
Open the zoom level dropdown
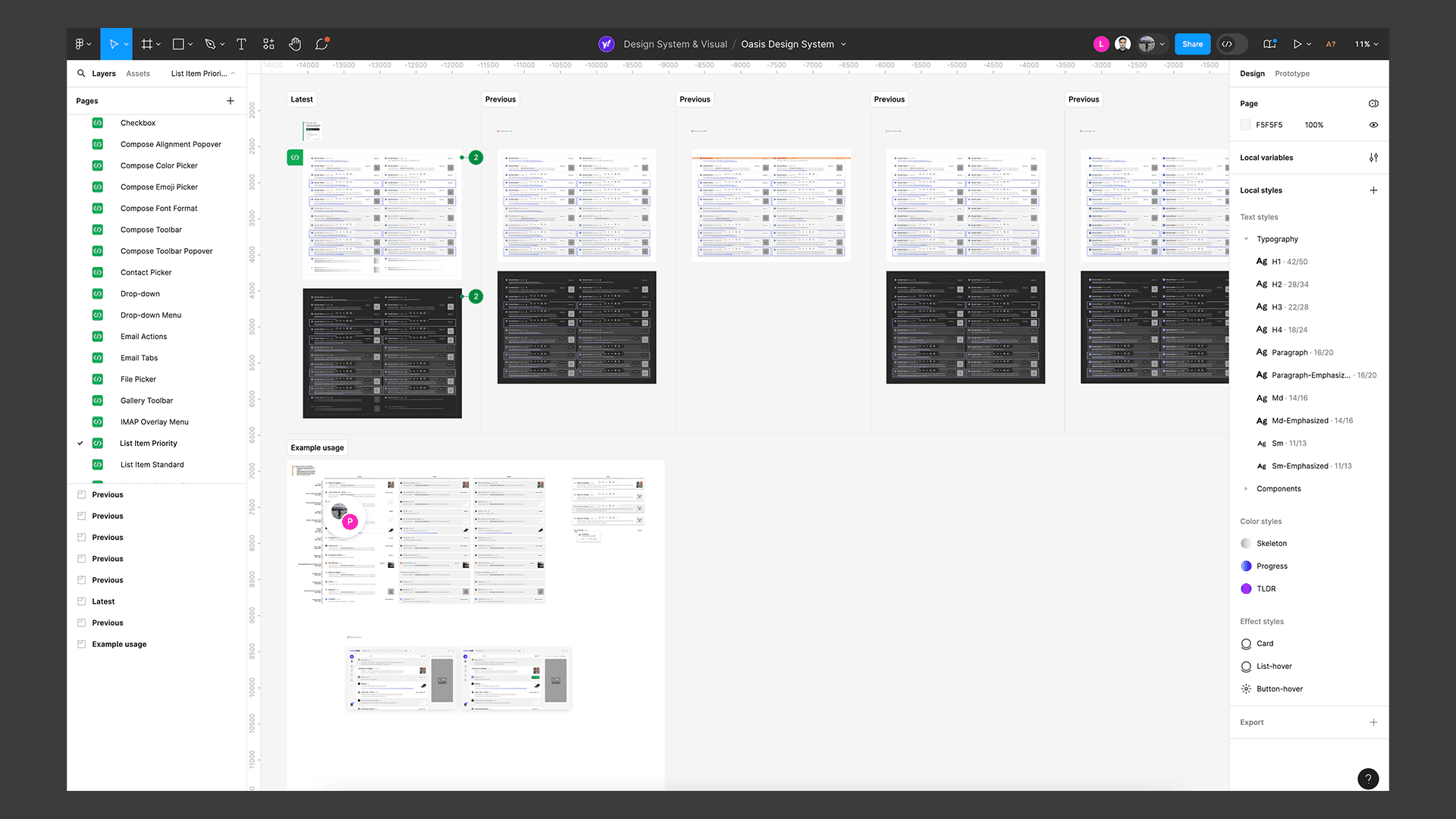pos(1367,44)
